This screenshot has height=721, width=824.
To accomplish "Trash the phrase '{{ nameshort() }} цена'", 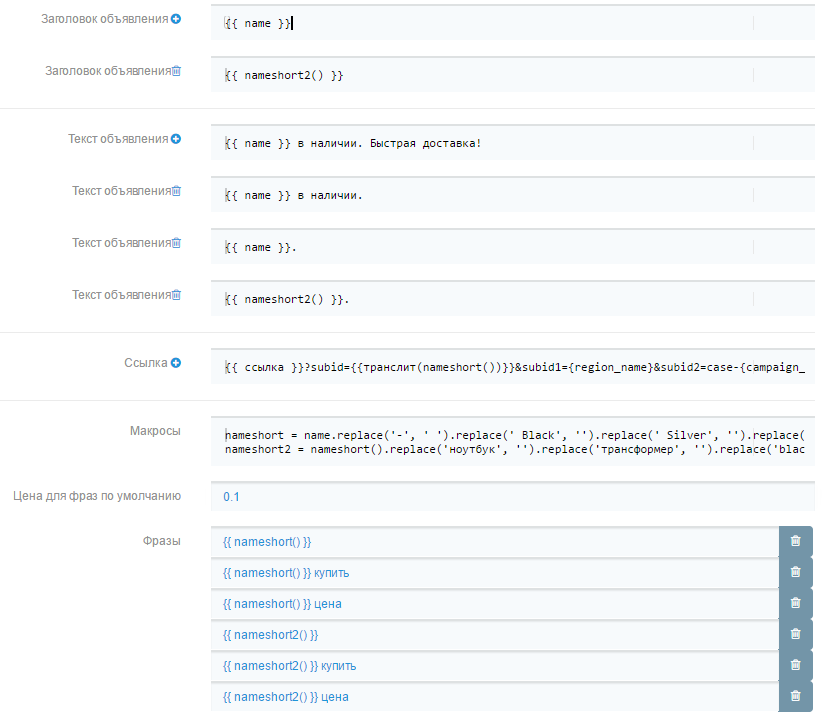I will pos(795,603).
